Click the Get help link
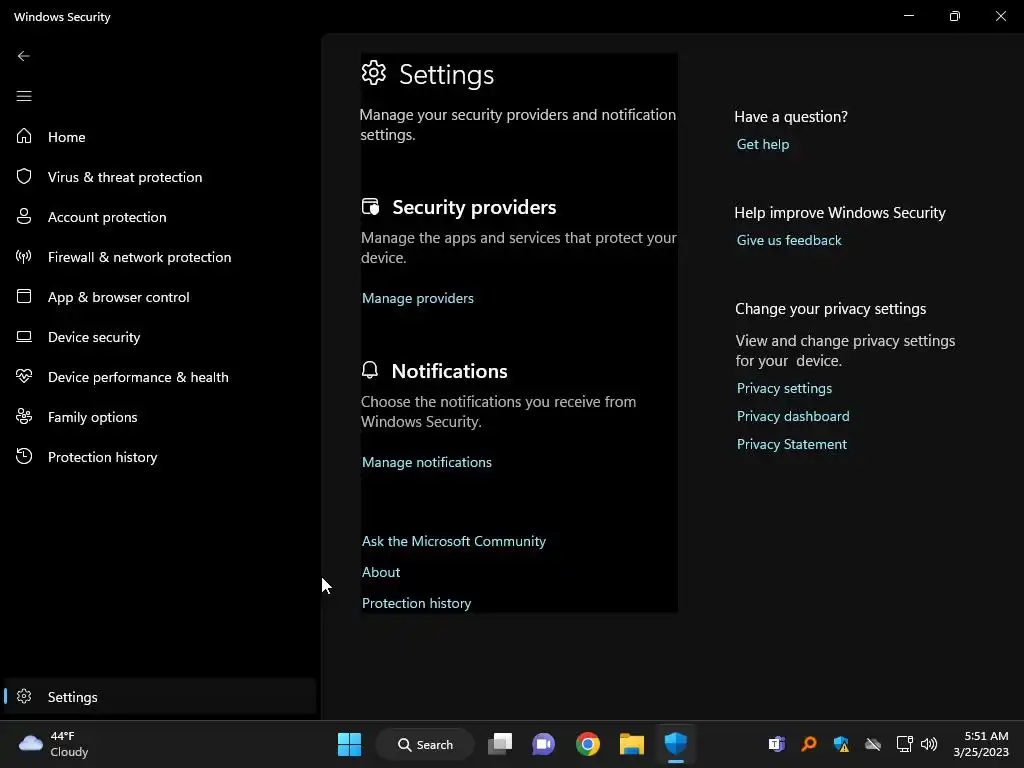1024x768 pixels. coord(763,144)
